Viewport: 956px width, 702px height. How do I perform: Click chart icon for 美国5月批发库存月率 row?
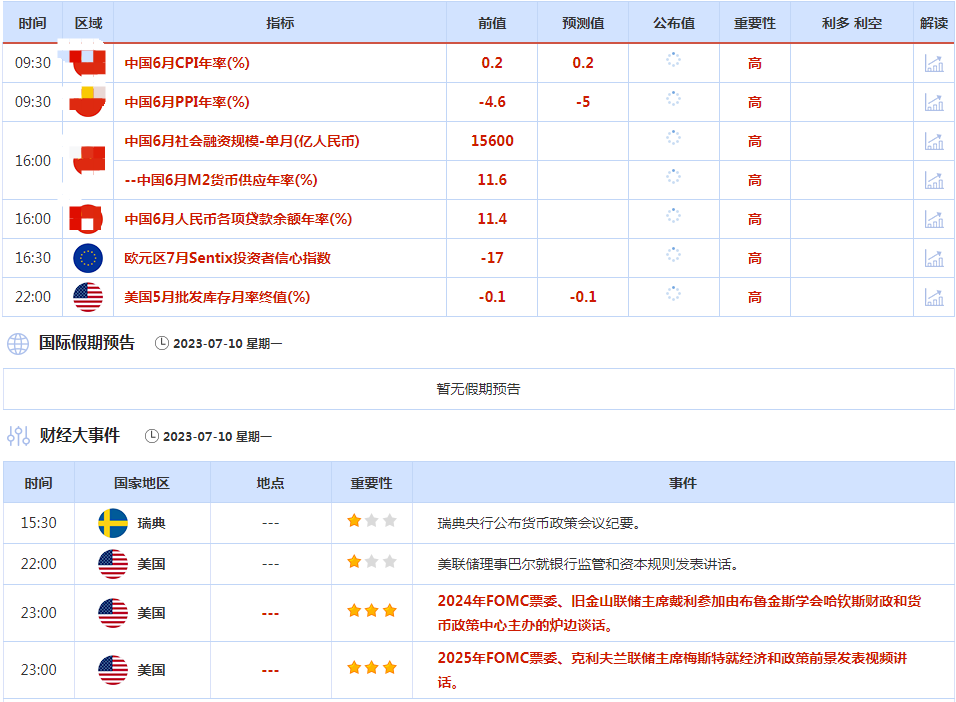pos(934,297)
